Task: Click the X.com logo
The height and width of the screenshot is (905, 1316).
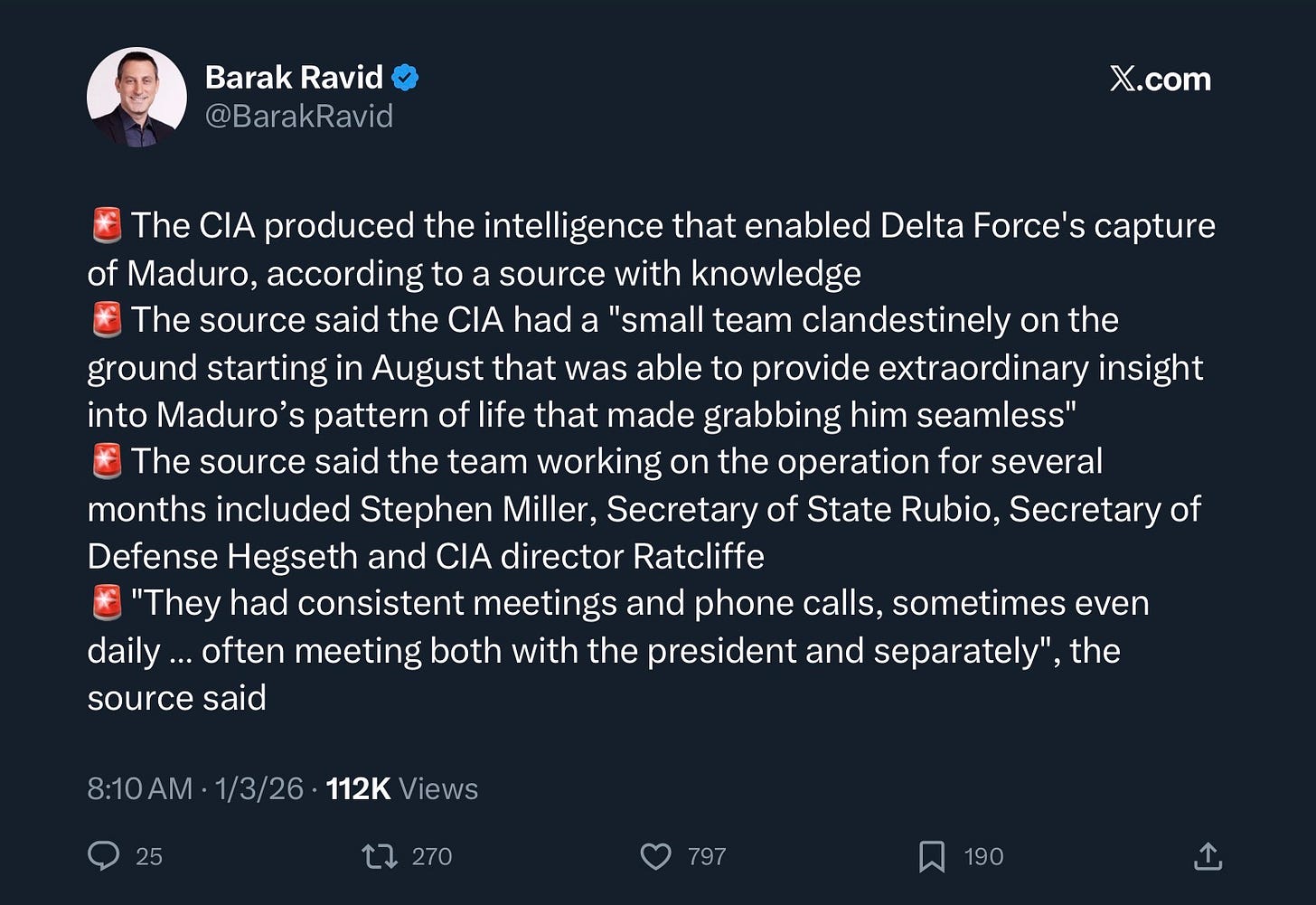Action: [1160, 80]
